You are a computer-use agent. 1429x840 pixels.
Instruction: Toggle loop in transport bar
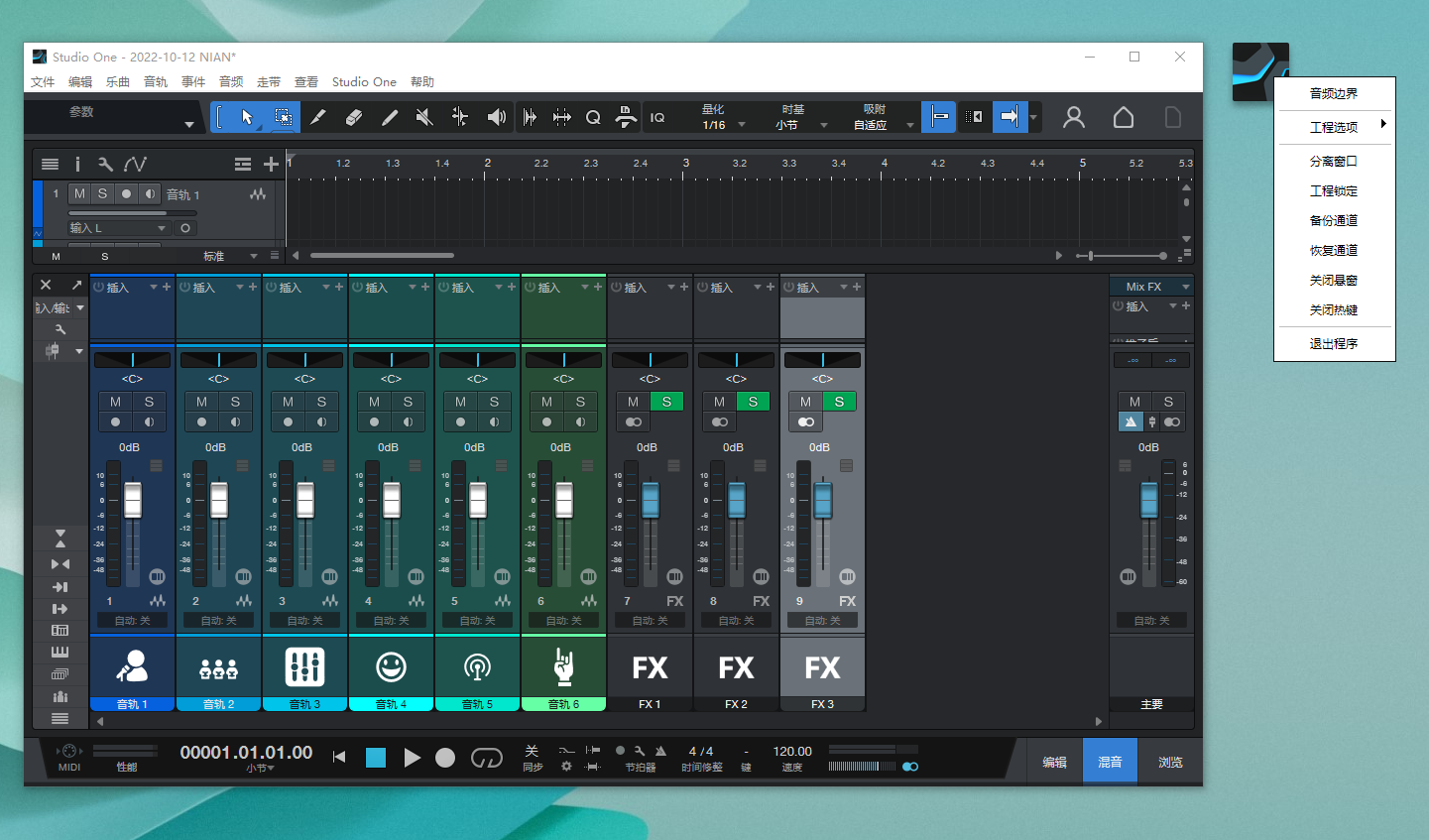(486, 758)
